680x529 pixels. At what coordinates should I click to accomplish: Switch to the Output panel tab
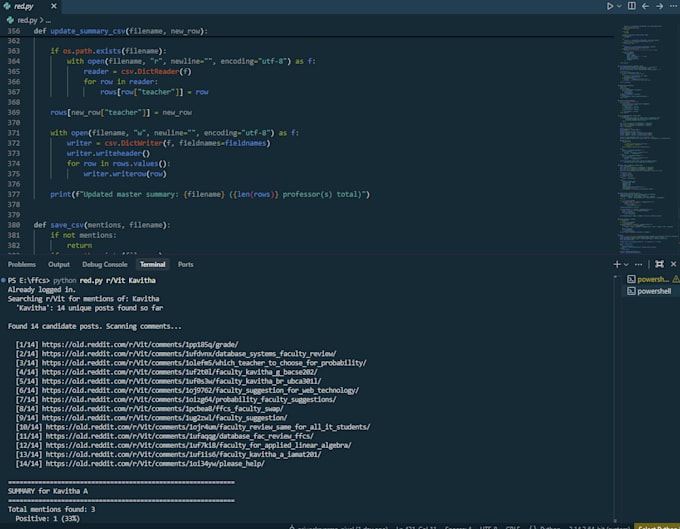59,264
